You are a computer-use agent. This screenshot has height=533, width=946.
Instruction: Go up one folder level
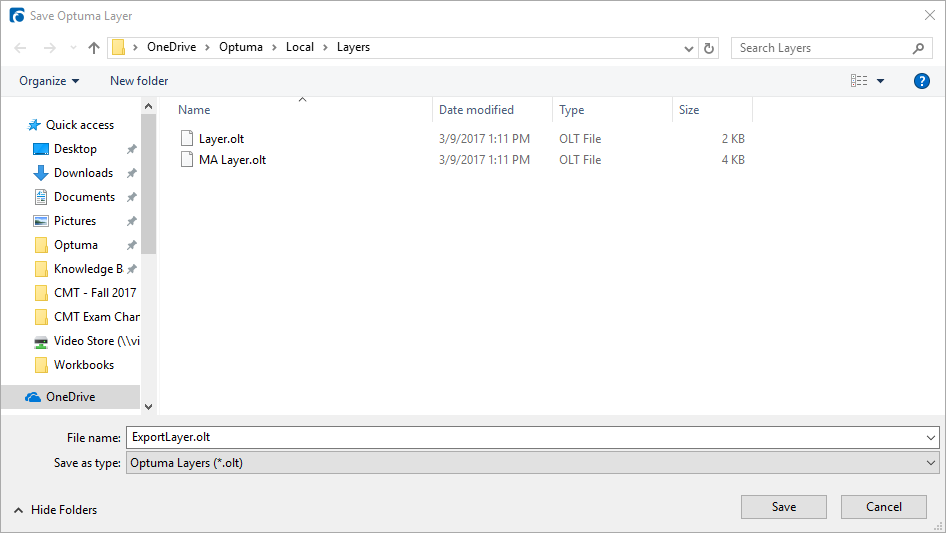[94, 48]
